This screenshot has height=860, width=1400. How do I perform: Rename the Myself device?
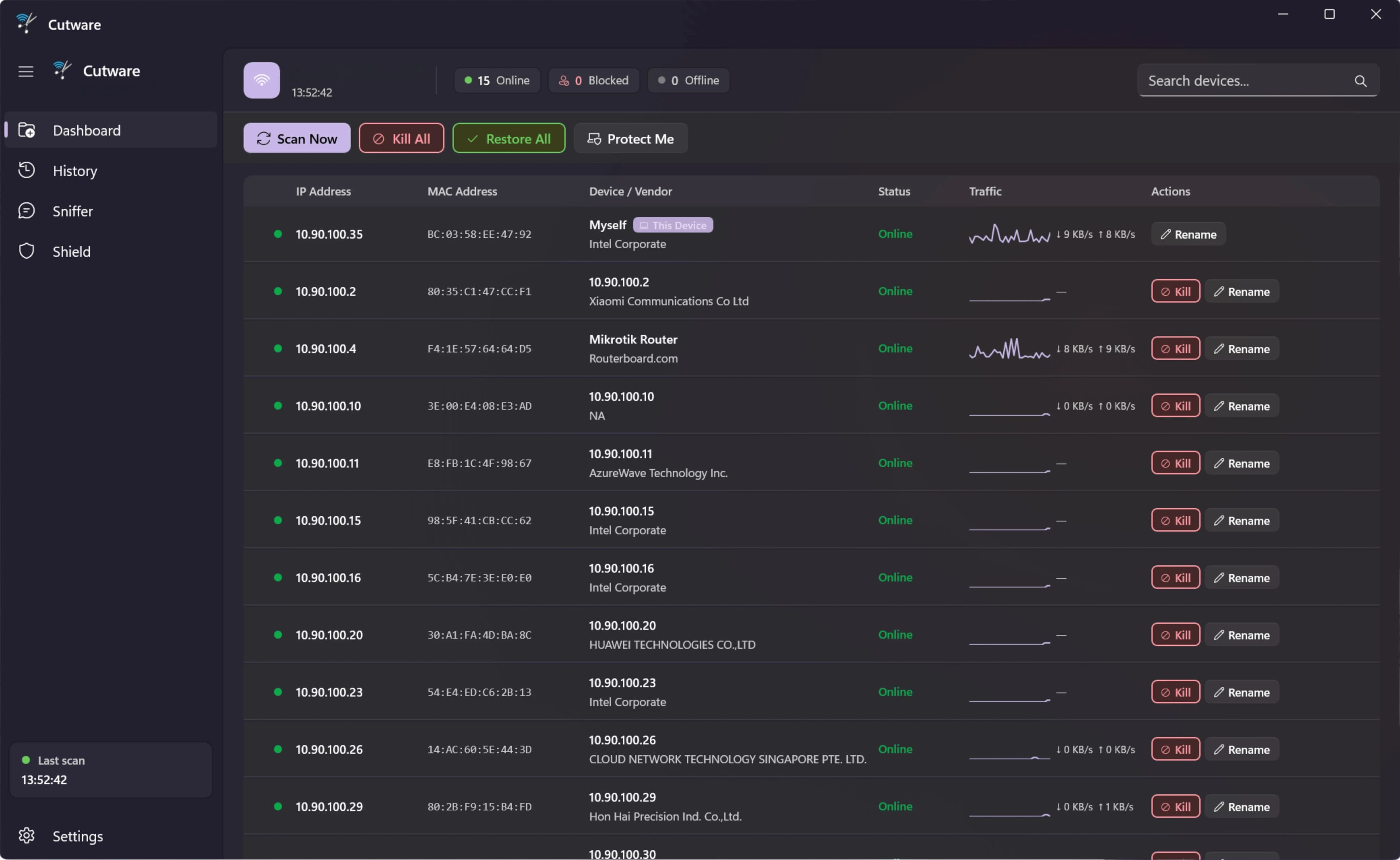(1189, 234)
